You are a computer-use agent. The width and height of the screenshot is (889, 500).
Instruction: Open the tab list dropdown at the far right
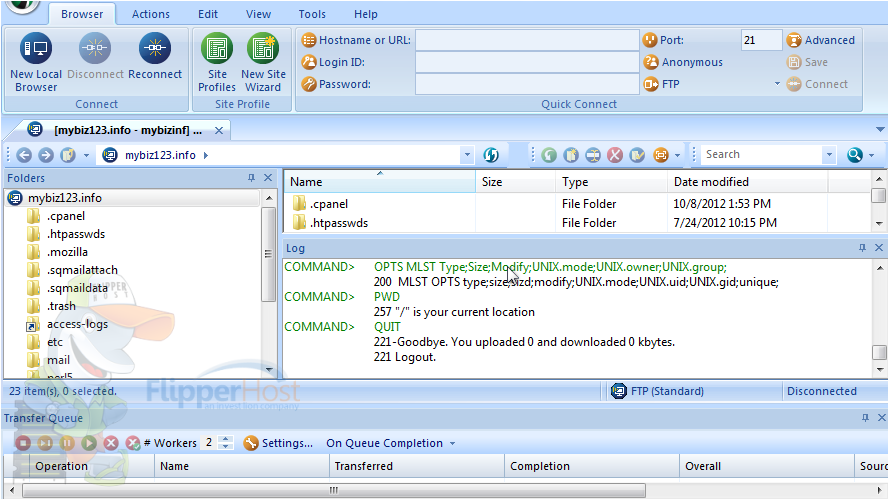880,130
